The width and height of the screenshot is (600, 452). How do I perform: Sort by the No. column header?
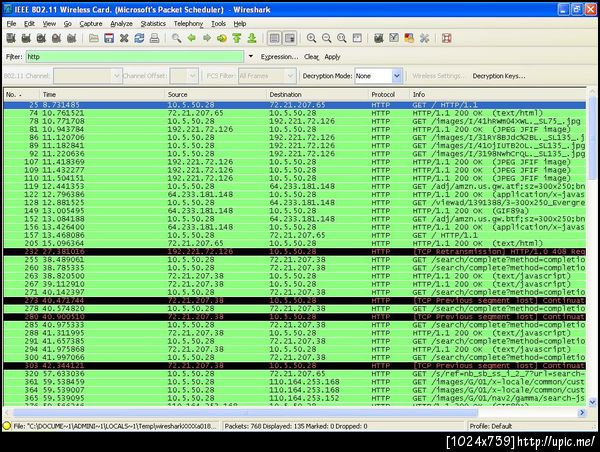pos(21,94)
